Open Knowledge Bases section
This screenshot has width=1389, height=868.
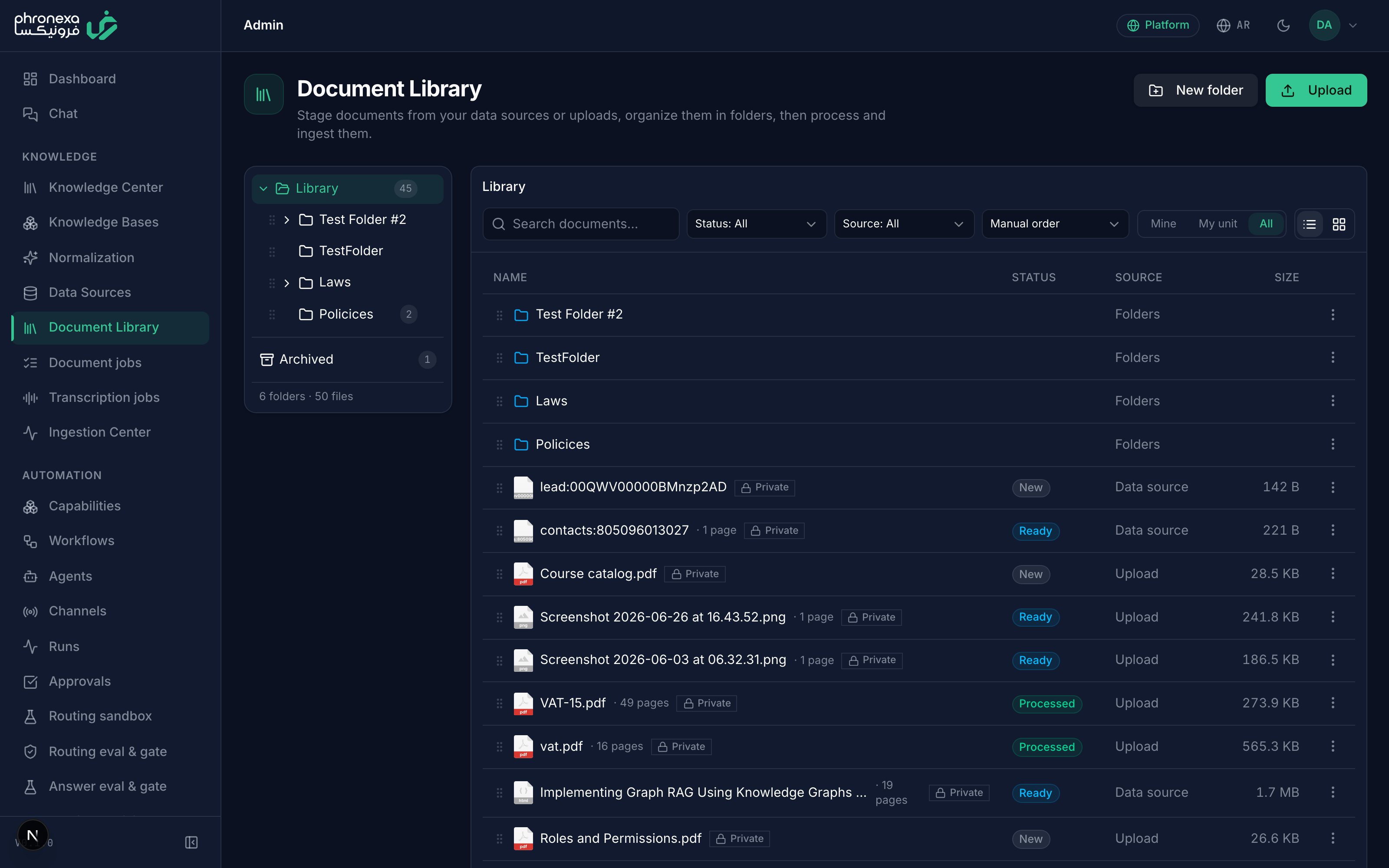point(110,222)
